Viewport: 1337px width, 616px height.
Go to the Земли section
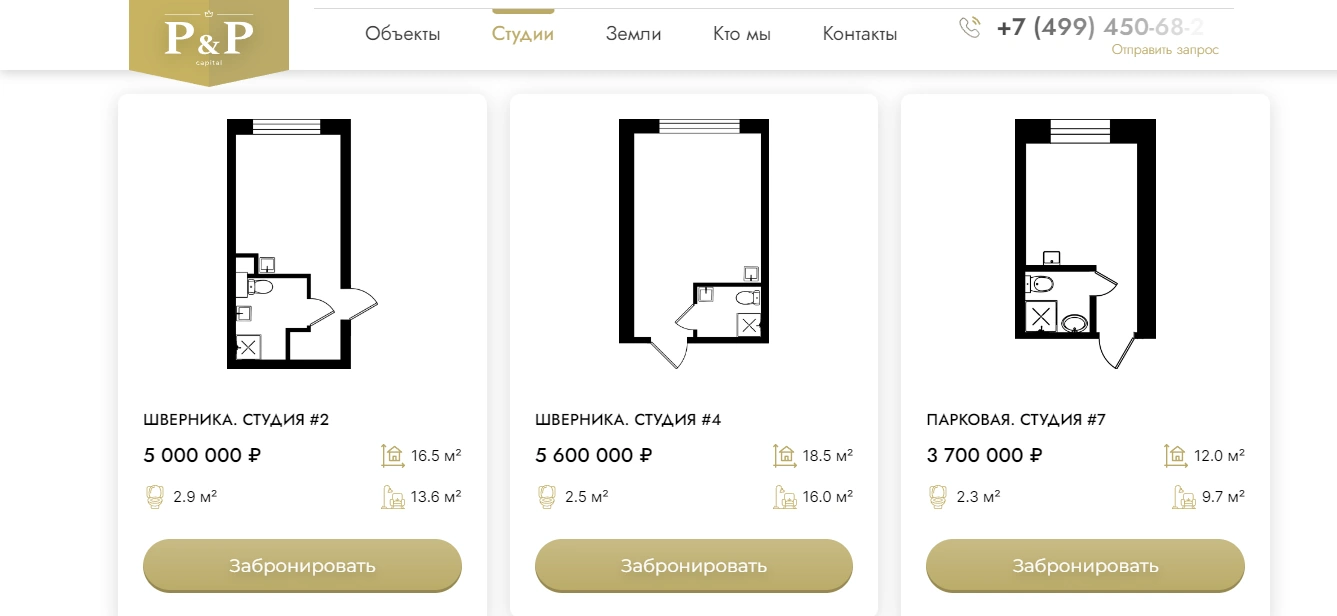tap(633, 34)
